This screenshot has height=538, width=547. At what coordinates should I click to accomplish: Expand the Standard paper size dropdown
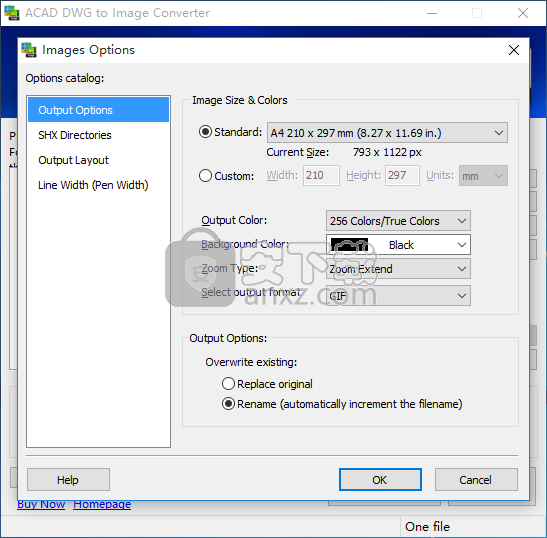coord(387,133)
